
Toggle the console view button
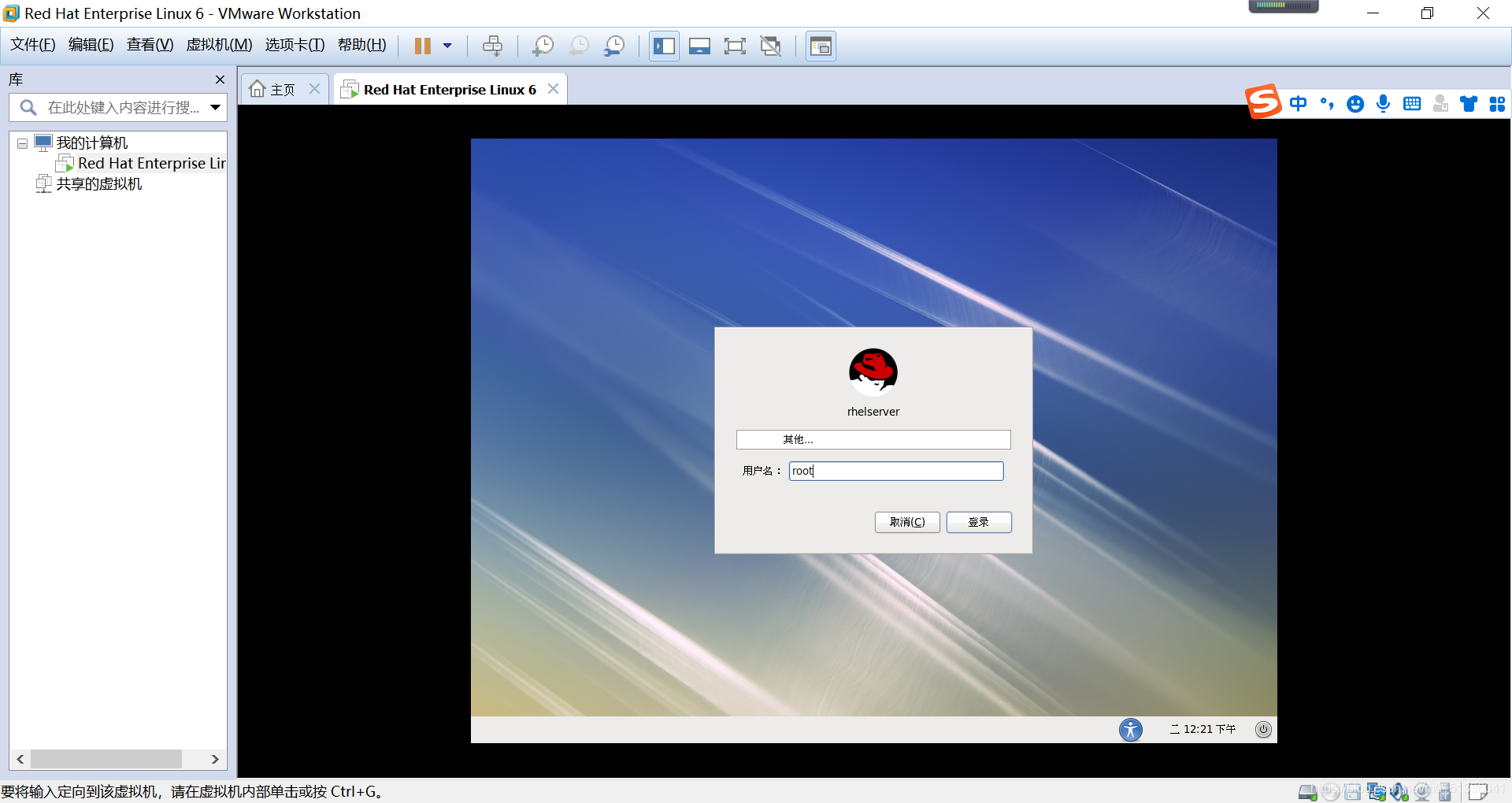821,46
